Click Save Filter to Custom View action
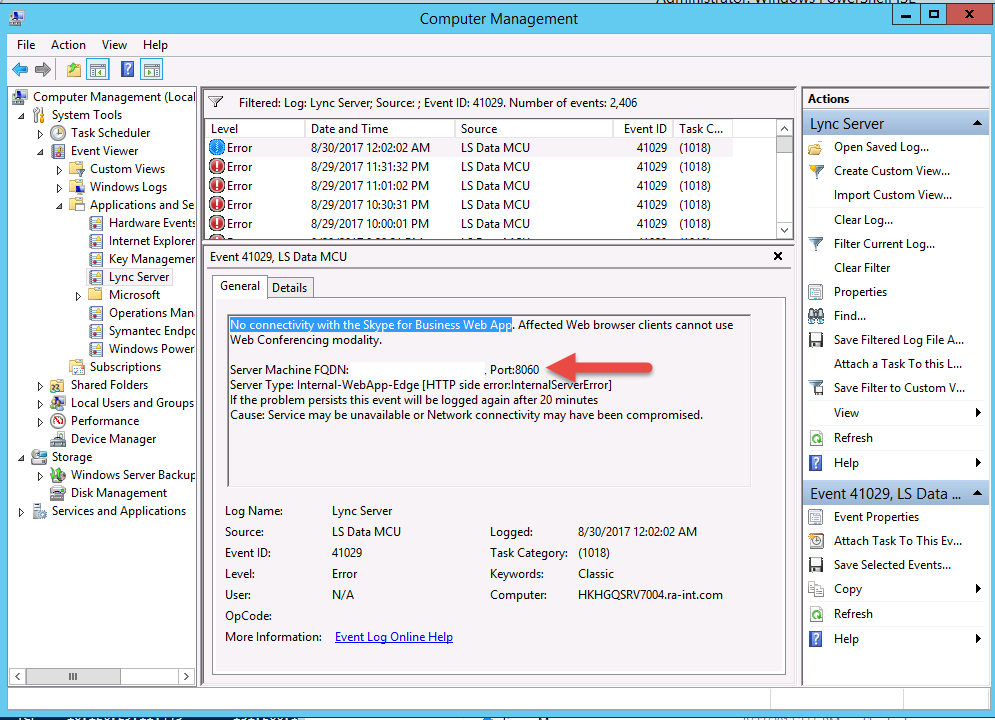995x720 pixels. pyautogui.click(x=899, y=388)
